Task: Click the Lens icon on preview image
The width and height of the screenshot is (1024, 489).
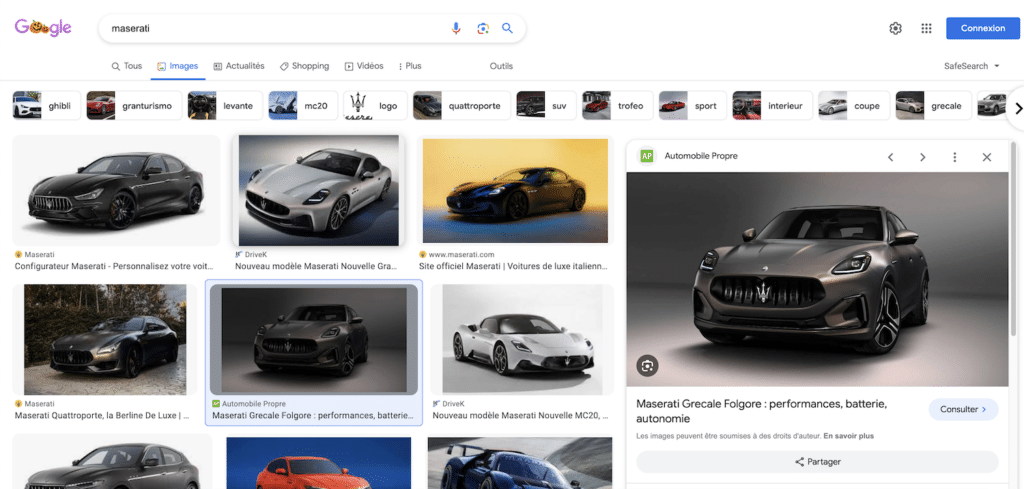Action: pyautogui.click(x=647, y=366)
